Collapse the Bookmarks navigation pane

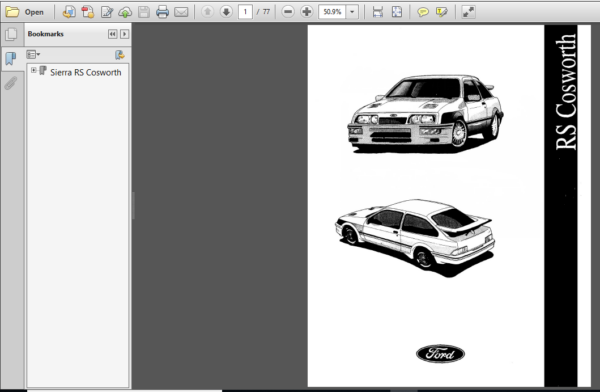pyautogui.click(x=112, y=34)
